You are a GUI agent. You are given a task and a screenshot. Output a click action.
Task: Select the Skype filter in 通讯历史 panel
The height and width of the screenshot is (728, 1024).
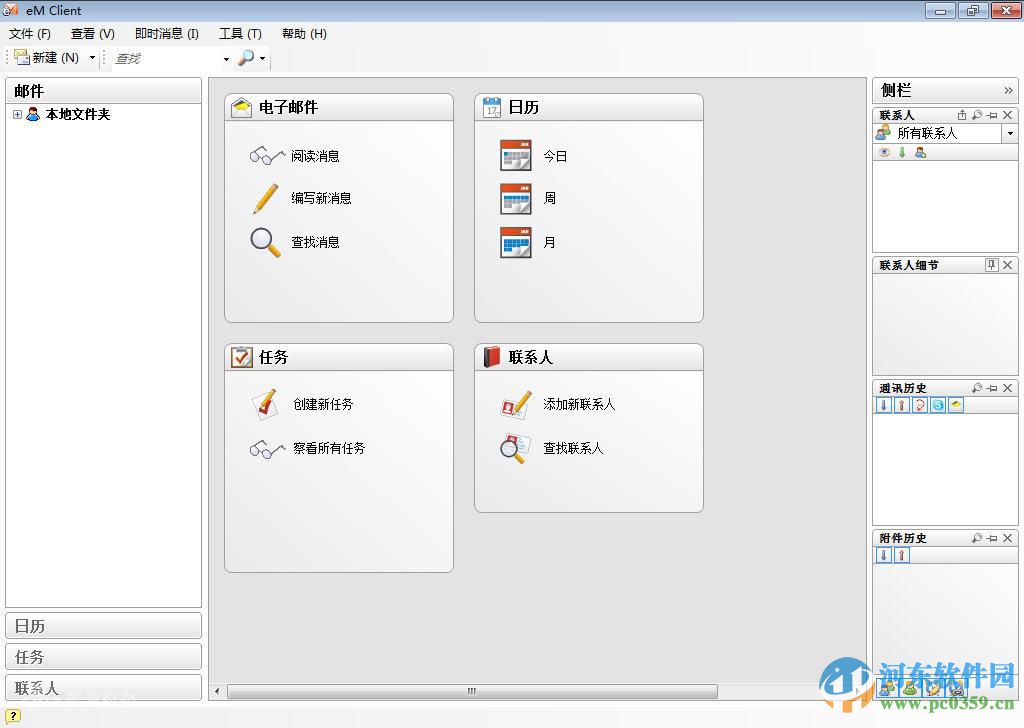pyautogui.click(x=938, y=406)
